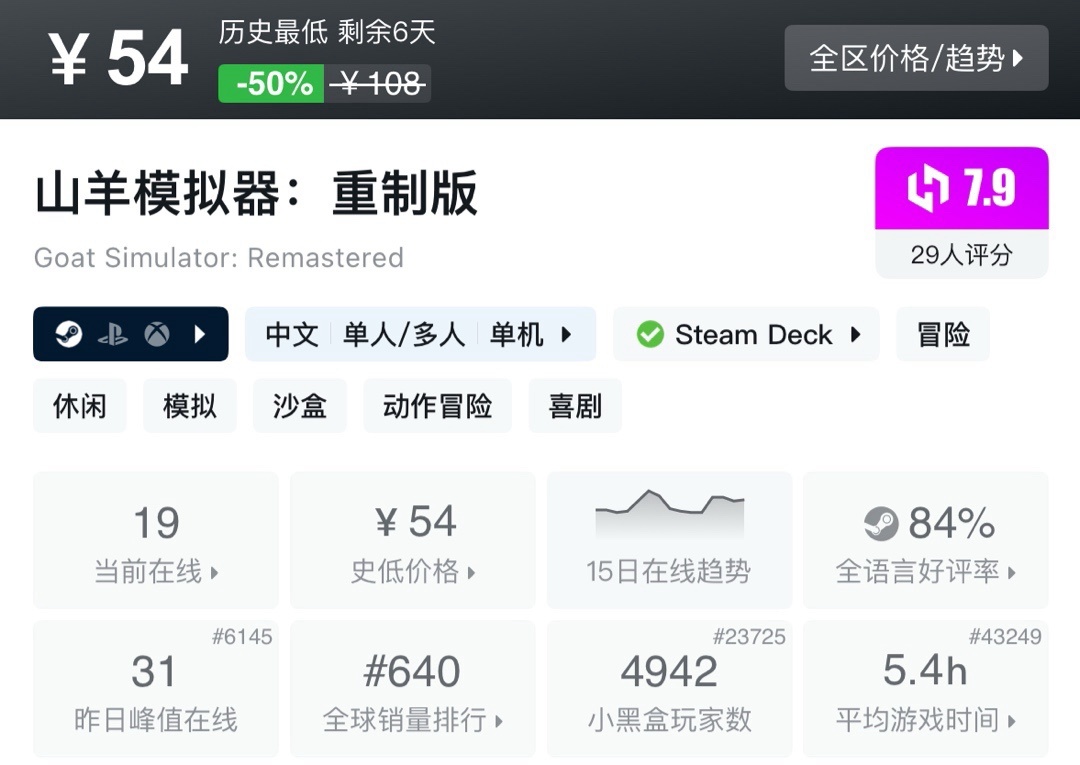The width and height of the screenshot is (1080, 765).
Task: Select the 沙盒 tag
Action: point(300,405)
